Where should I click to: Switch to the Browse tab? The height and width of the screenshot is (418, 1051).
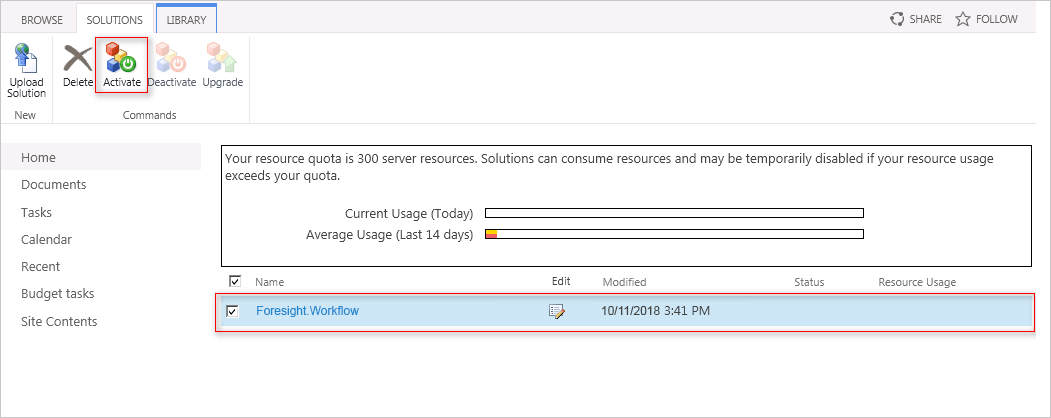(x=42, y=19)
